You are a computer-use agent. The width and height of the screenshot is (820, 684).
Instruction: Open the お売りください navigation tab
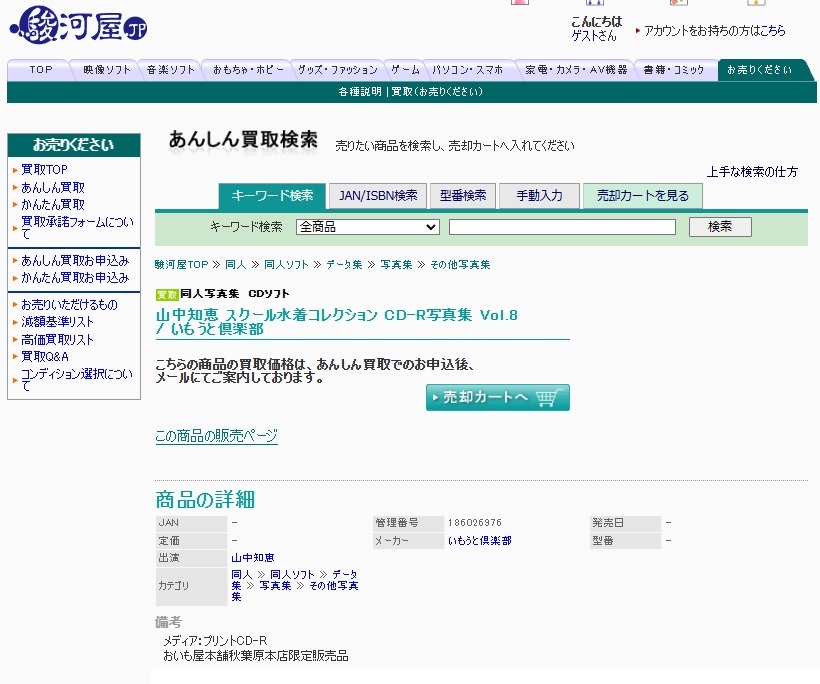tap(759, 70)
